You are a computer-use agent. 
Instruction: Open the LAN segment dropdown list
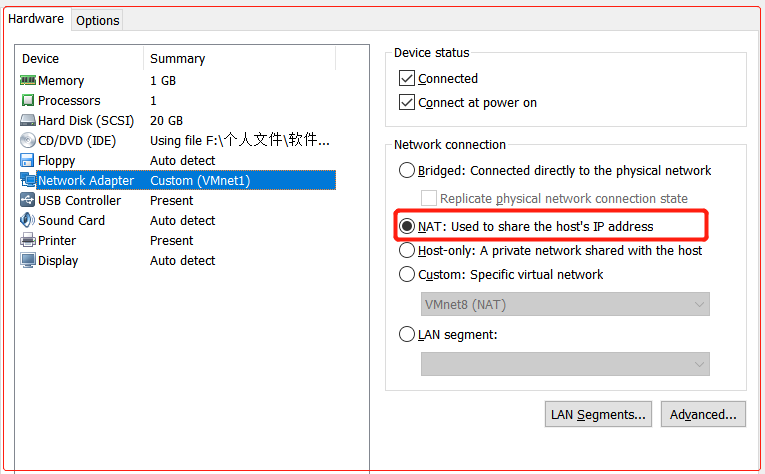565,364
